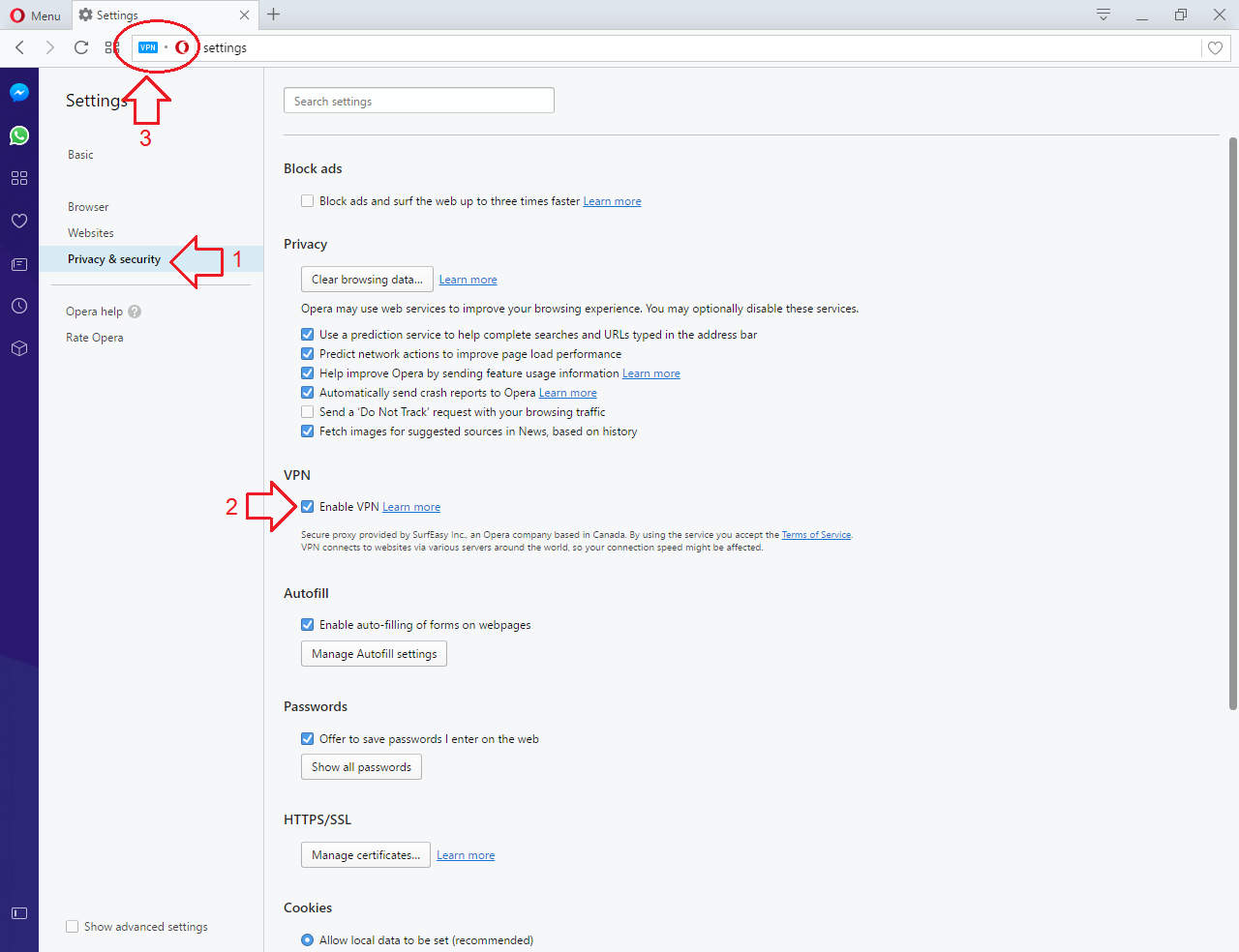This screenshot has height=952, width=1239.
Task: Click Manage certificates button
Action: (366, 855)
